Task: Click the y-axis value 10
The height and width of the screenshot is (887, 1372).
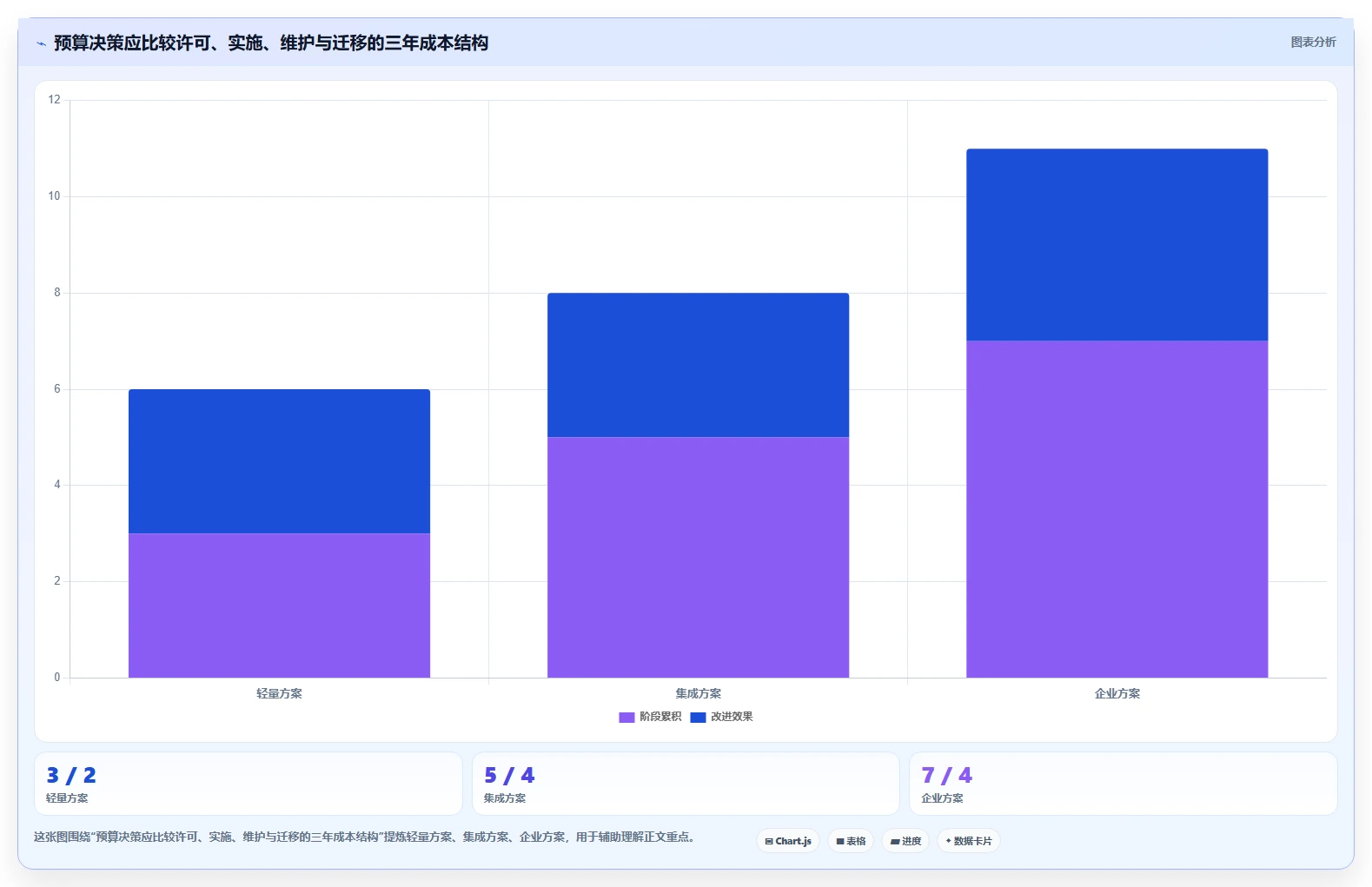Action: pyautogui.click(x=55, y=196)
